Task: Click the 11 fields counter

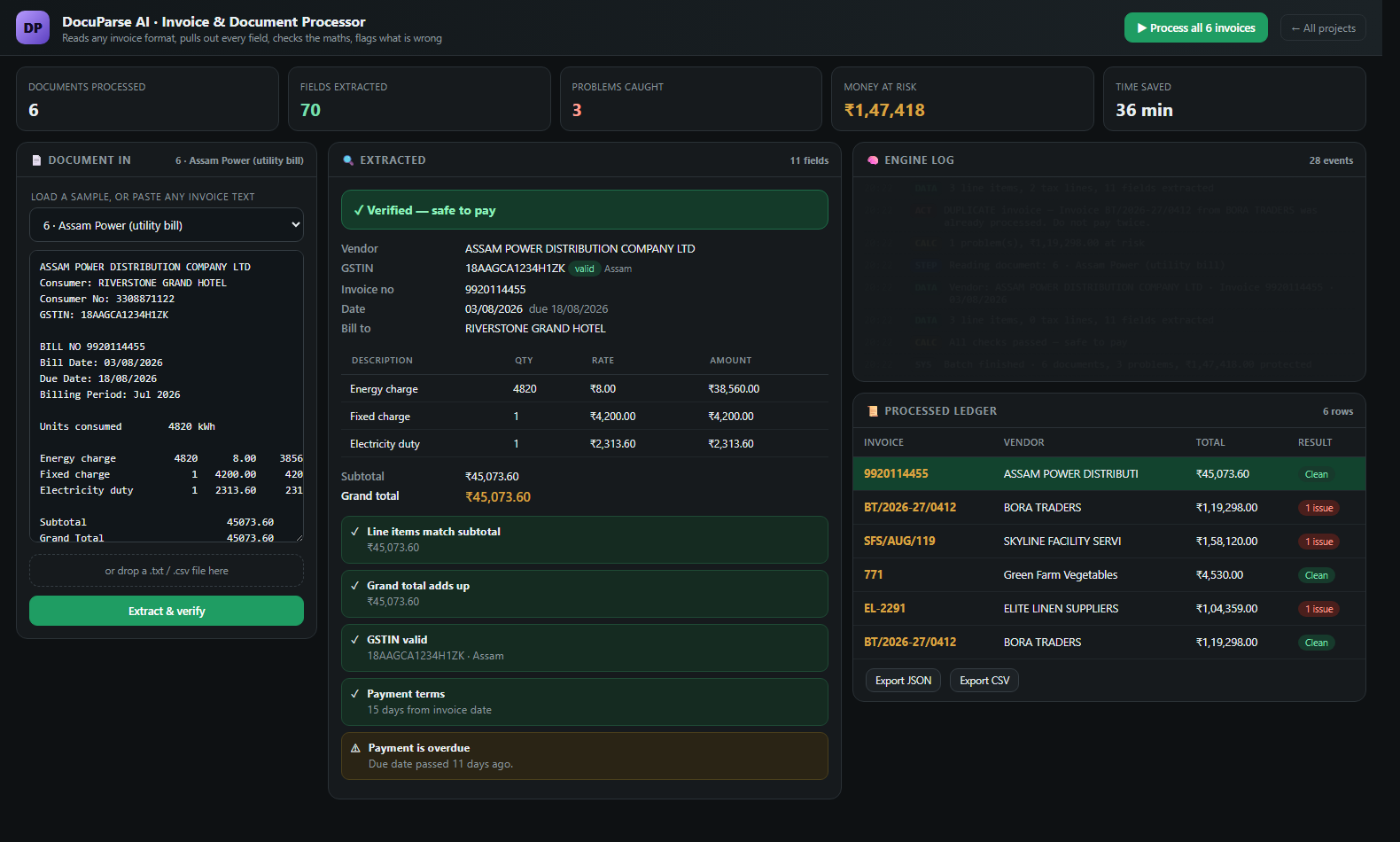Action: 809,160
